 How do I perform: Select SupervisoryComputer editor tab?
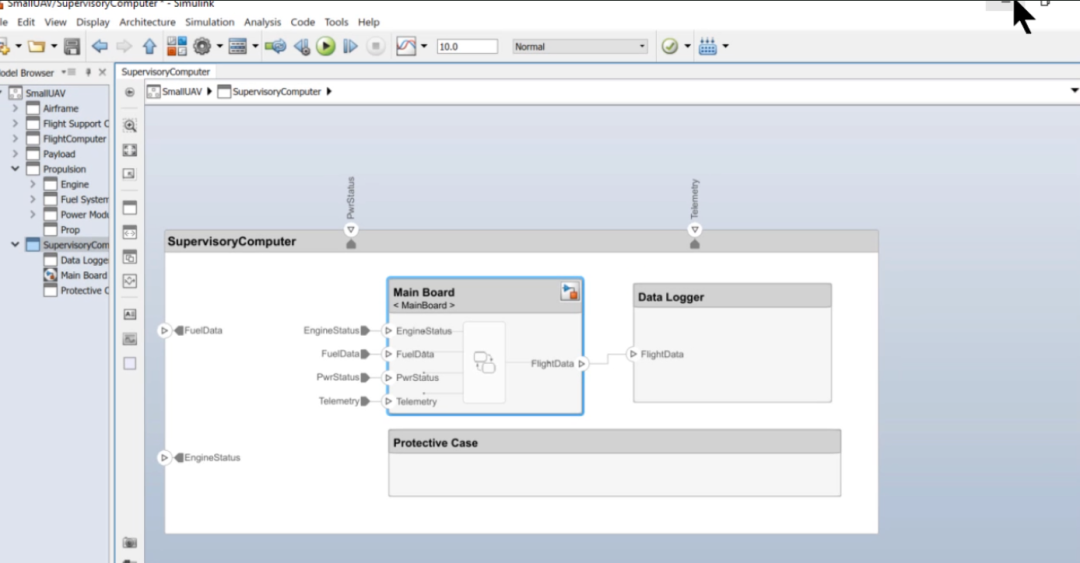pyautogui.click(x=166, y=72)
